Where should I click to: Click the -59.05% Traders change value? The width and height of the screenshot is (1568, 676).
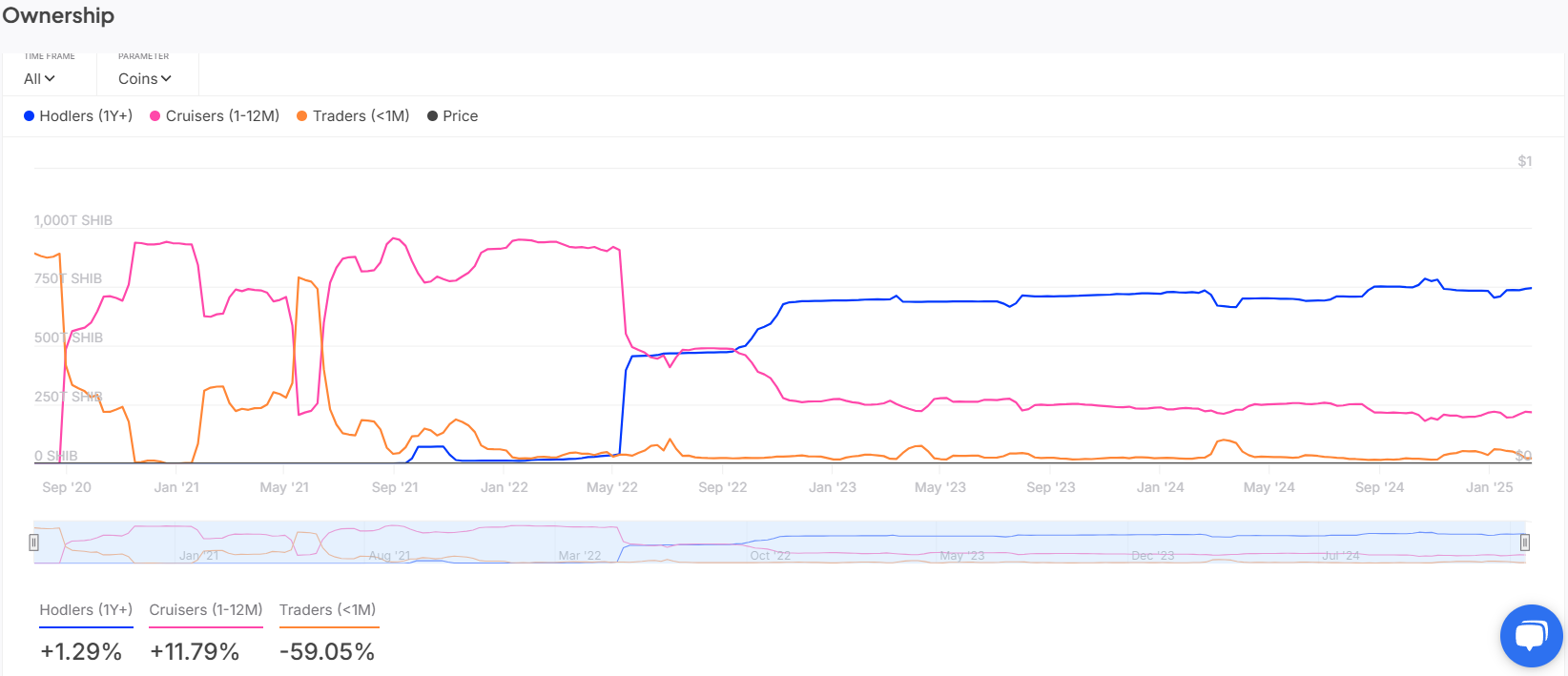[x=327, y=652]
